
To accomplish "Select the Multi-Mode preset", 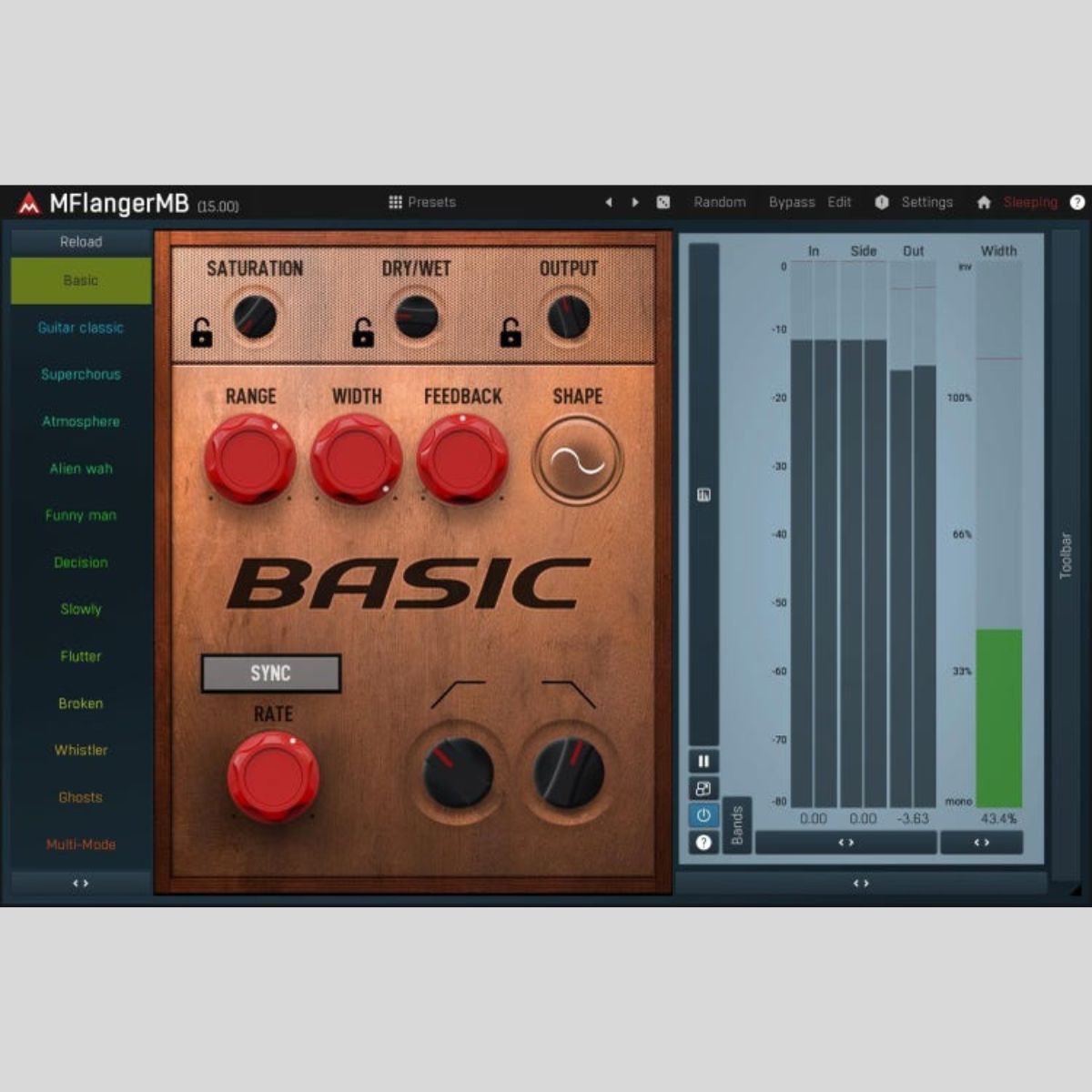I will coord(81,844).
